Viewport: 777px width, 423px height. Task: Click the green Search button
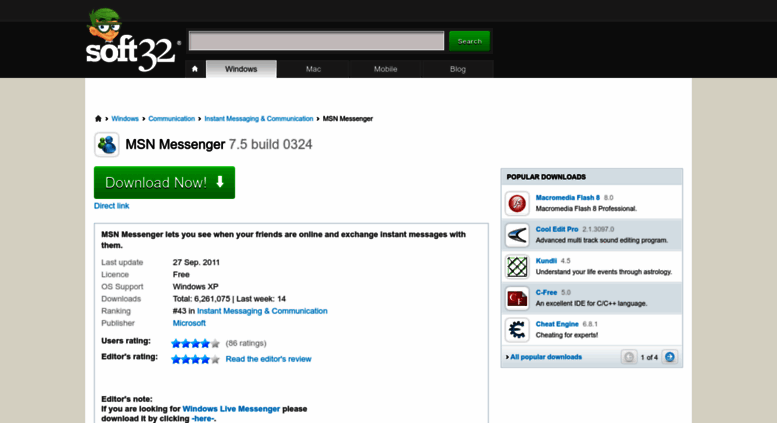click(x=469, y=41)
